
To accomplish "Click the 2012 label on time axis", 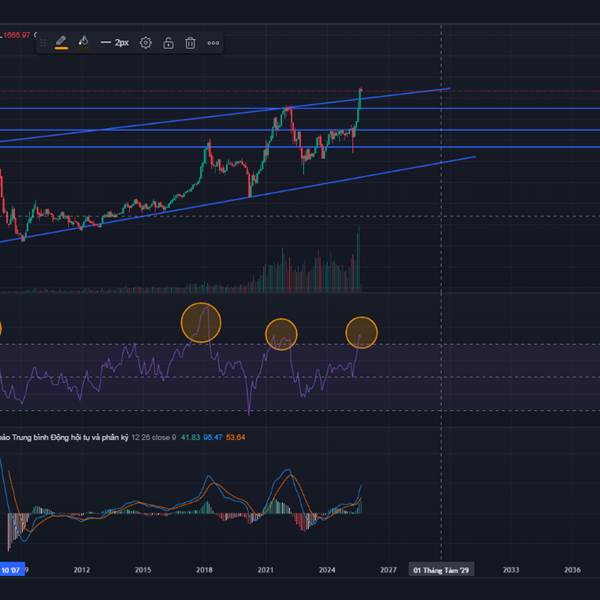I will click(x=82, y=570).
